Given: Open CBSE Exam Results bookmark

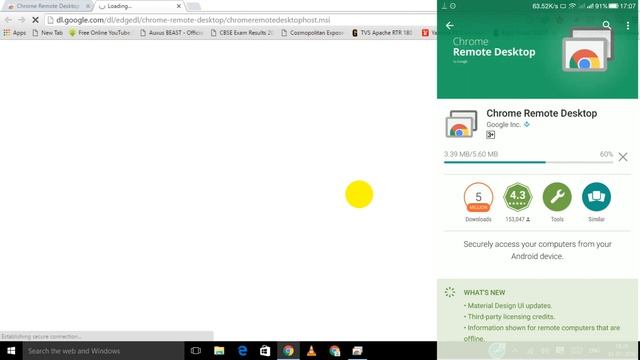Looking at the screenshot, I should [241, 33].
